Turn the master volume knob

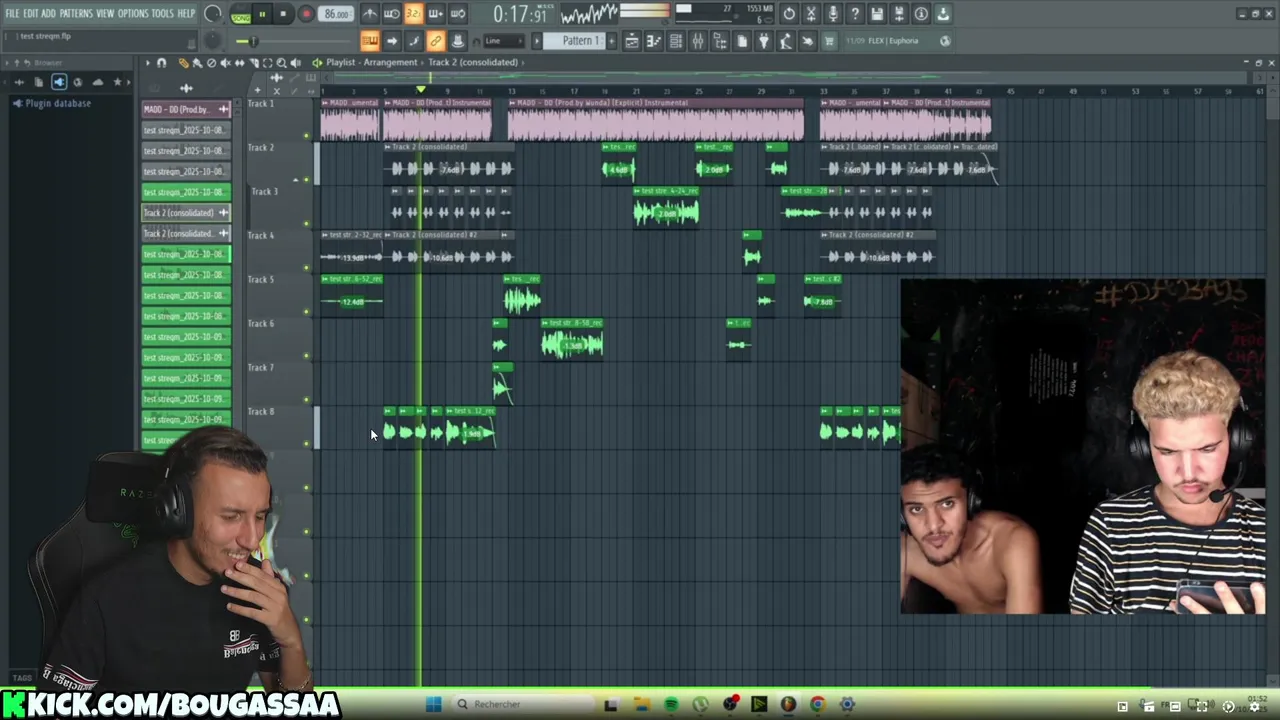(212, 14)
